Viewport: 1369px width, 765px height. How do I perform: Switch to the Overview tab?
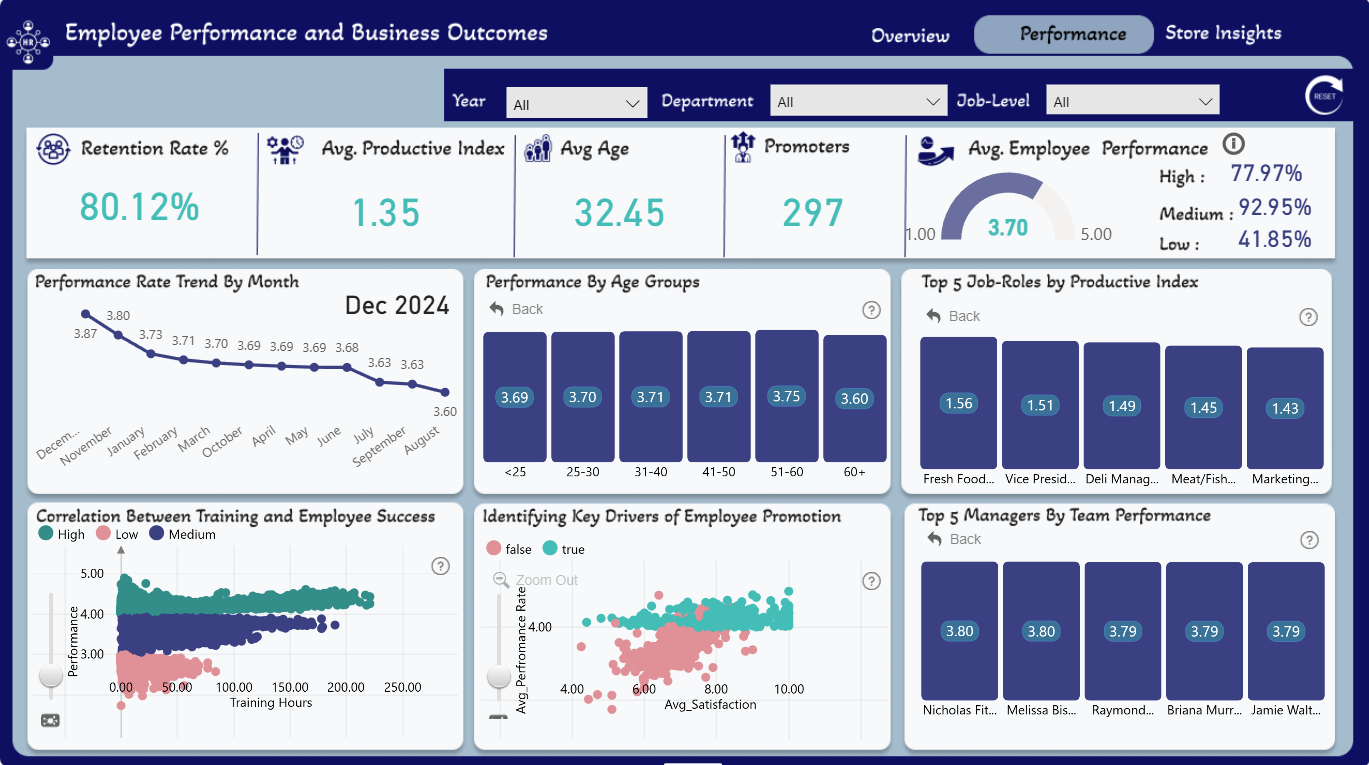point(910,35)
